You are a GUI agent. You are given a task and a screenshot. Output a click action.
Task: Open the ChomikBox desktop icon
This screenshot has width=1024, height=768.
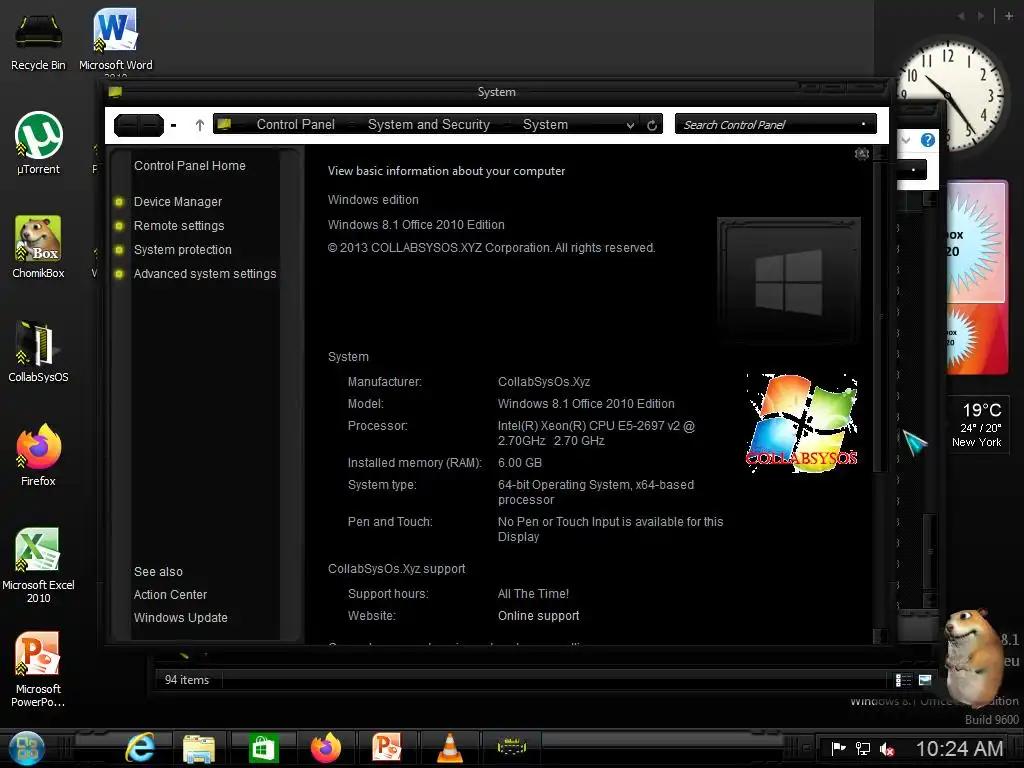(x=39, y=247)
